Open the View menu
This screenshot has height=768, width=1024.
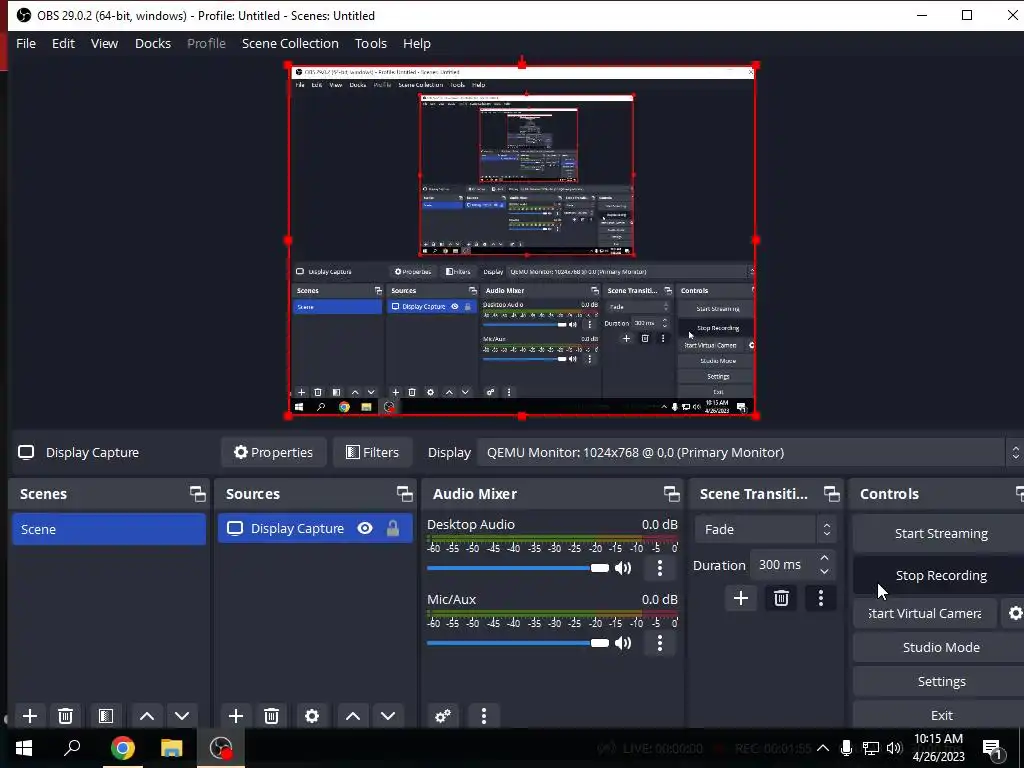(x=104, y=44)
